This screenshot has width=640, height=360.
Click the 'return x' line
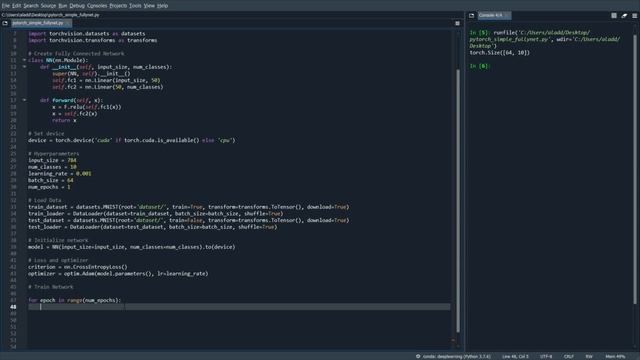point(64,120)
